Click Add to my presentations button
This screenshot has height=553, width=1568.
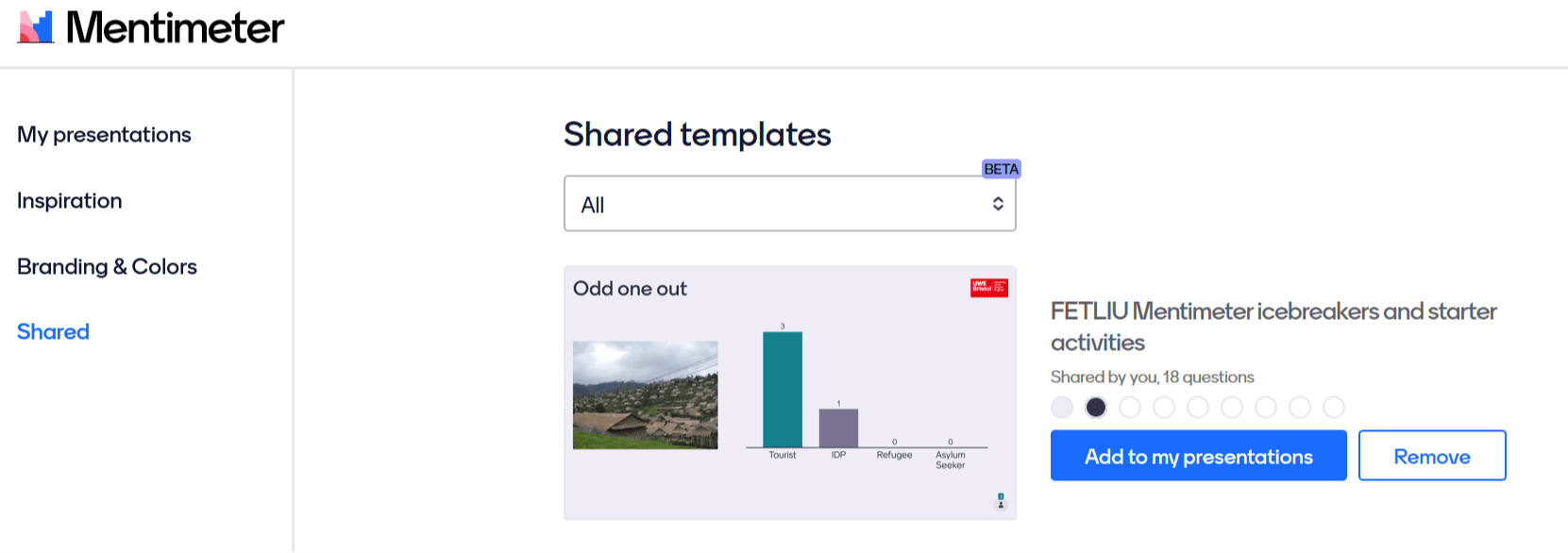coord(1198,456)
